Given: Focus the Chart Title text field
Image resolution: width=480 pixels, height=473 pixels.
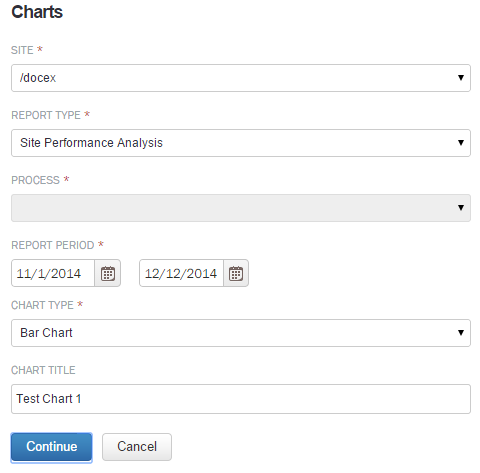Looking at the screenshot, I should tap(241, 399).
